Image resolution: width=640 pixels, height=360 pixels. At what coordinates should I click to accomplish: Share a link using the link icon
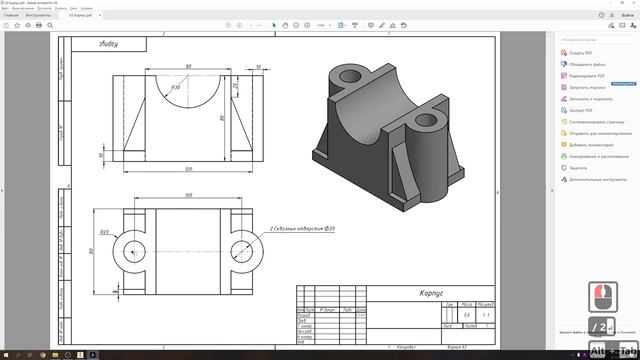point(611,25)
